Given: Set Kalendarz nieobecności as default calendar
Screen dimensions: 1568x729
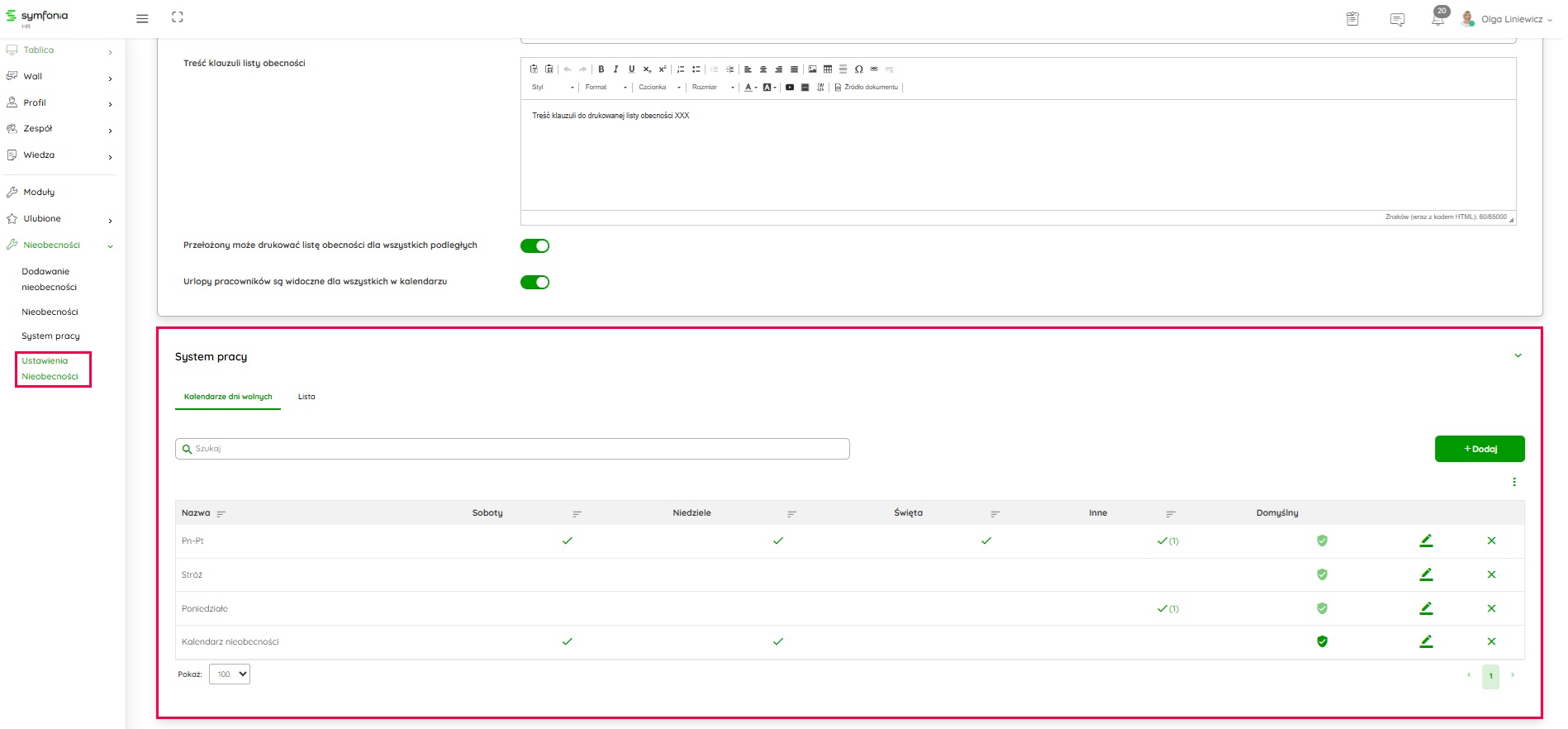Looking at the screenshot, I should point(1322,641).
